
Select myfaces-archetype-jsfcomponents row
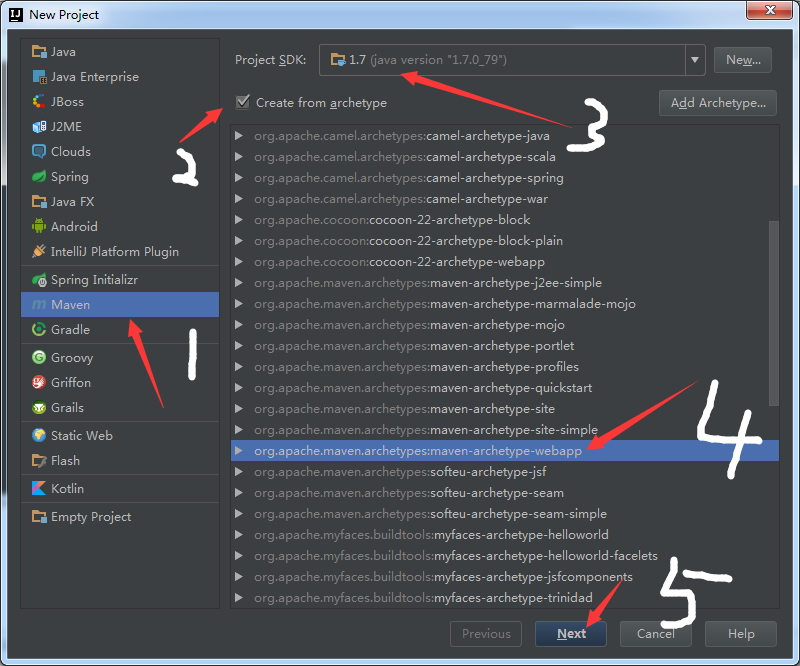point(505,577)
